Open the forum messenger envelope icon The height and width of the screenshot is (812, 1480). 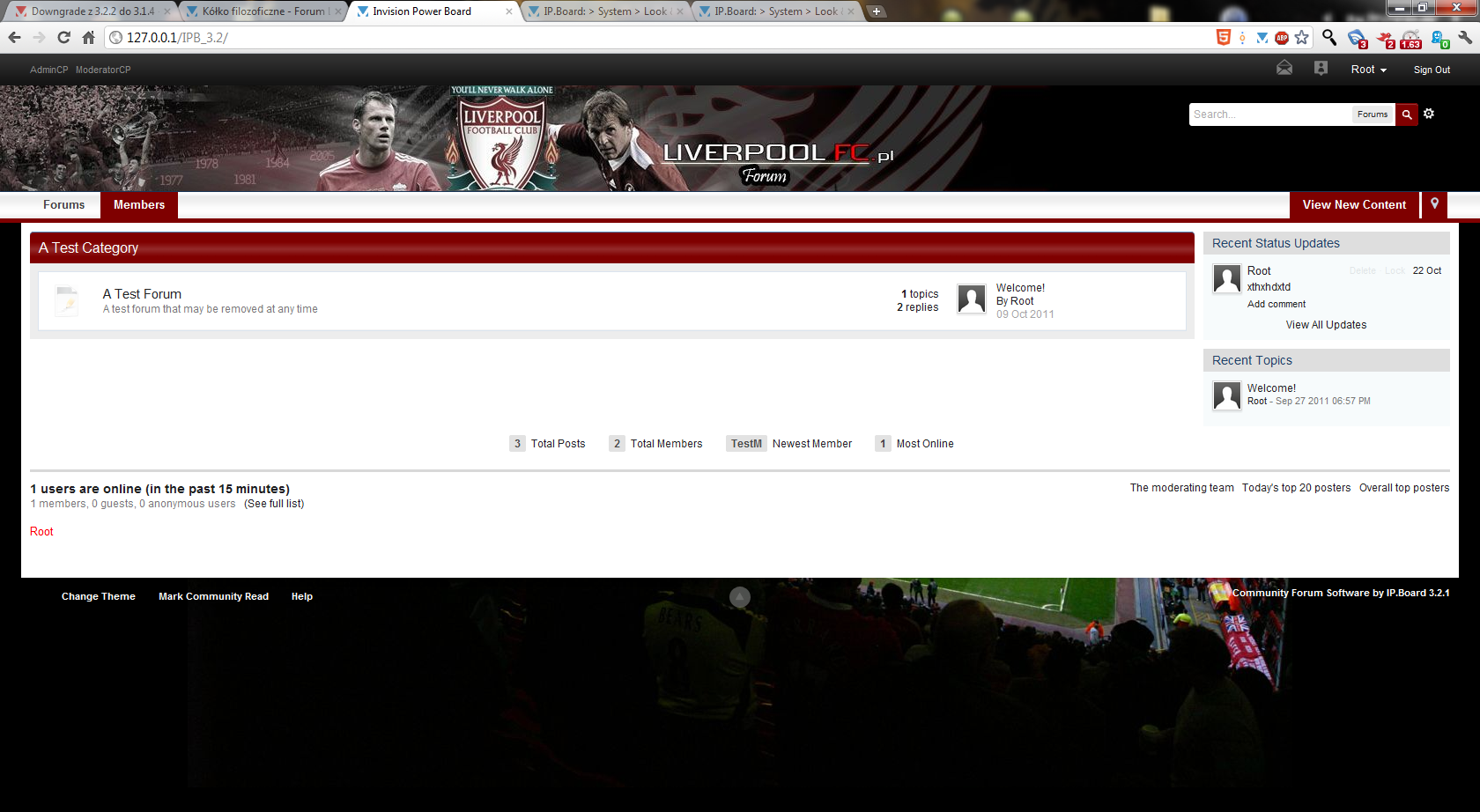(x=1284, y=68)
